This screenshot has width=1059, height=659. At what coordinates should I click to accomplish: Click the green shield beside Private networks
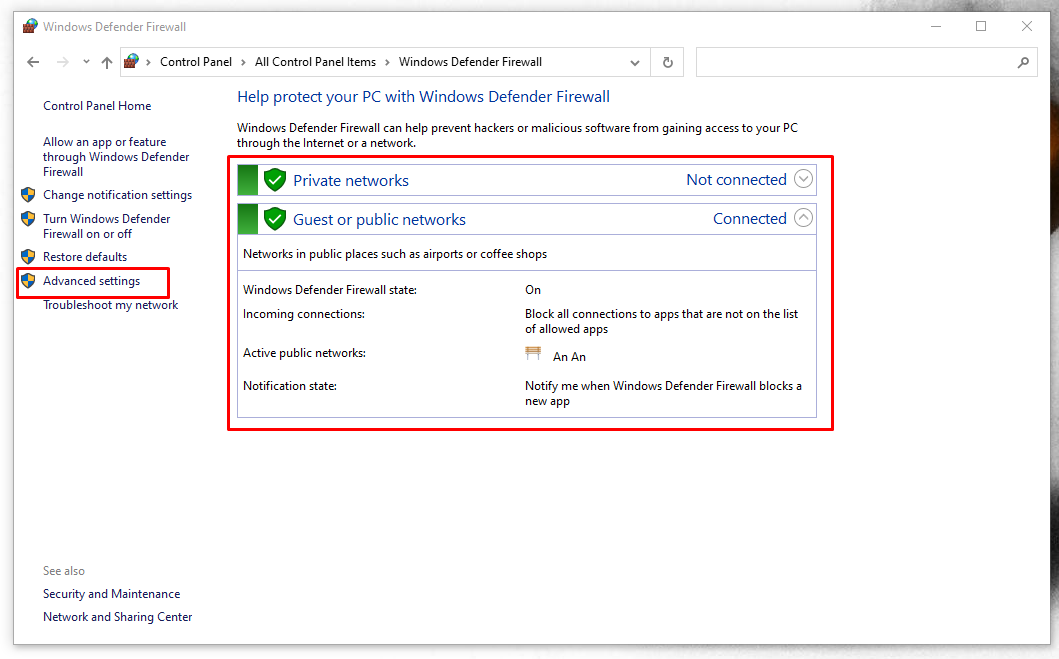point(275,180)
